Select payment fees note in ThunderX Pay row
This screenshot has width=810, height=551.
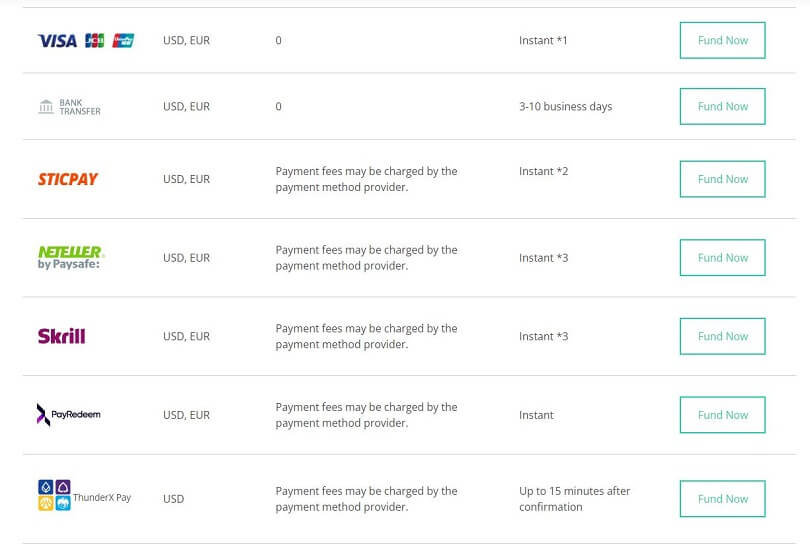click(366, 499)
